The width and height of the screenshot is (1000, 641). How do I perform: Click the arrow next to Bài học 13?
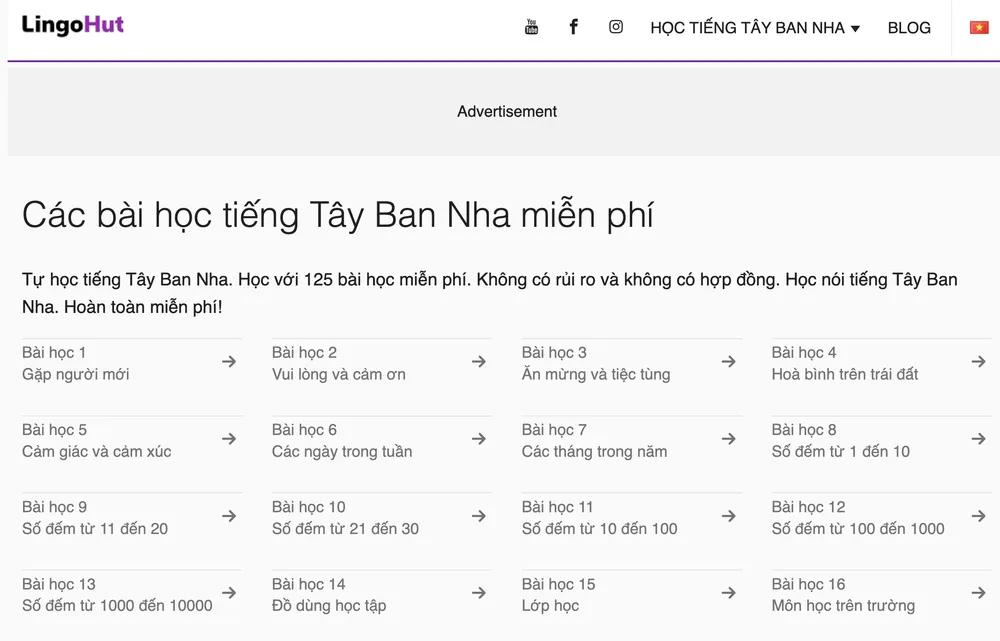[229, 593]
